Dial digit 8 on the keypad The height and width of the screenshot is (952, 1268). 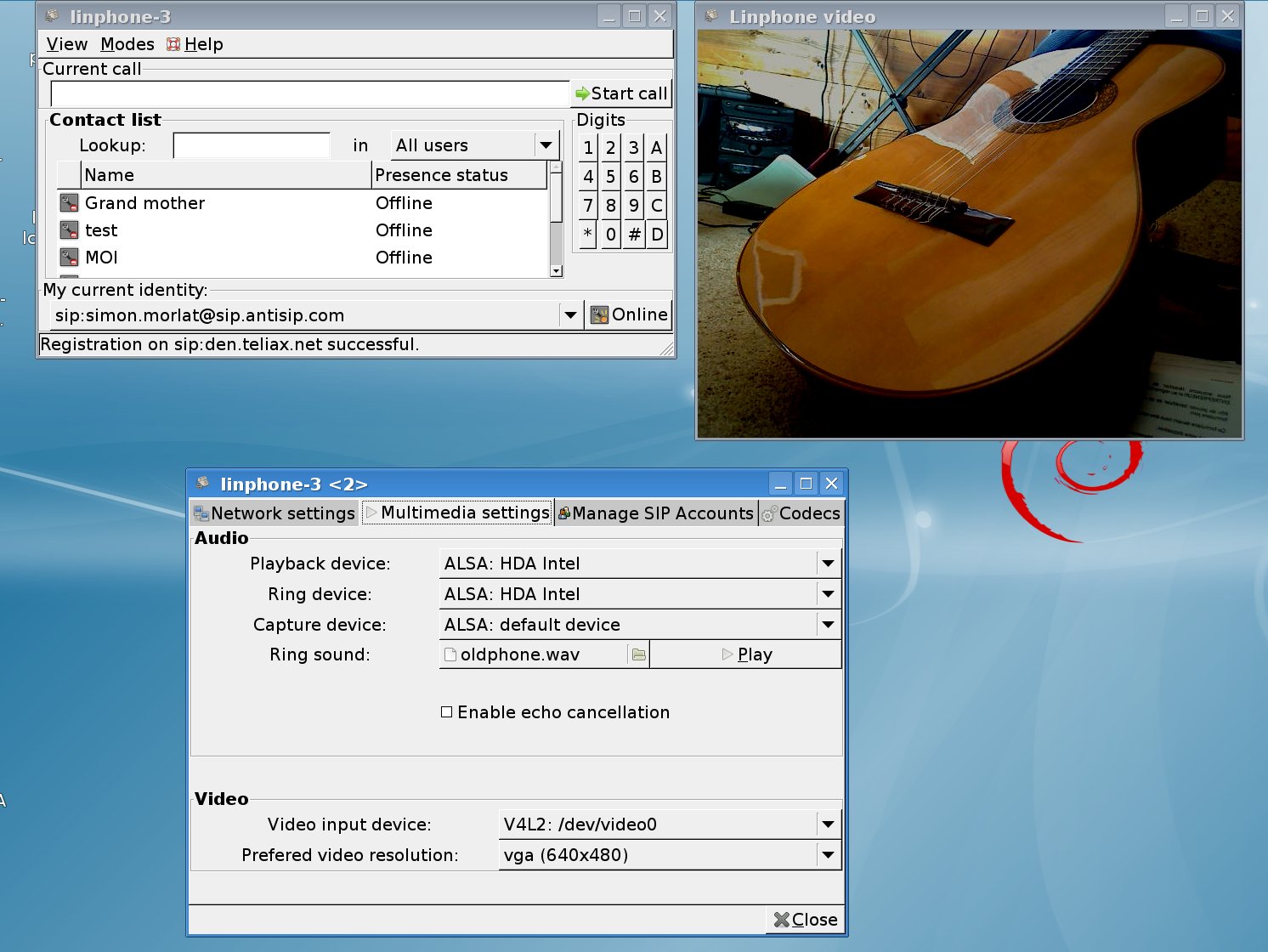coord(610,206)
